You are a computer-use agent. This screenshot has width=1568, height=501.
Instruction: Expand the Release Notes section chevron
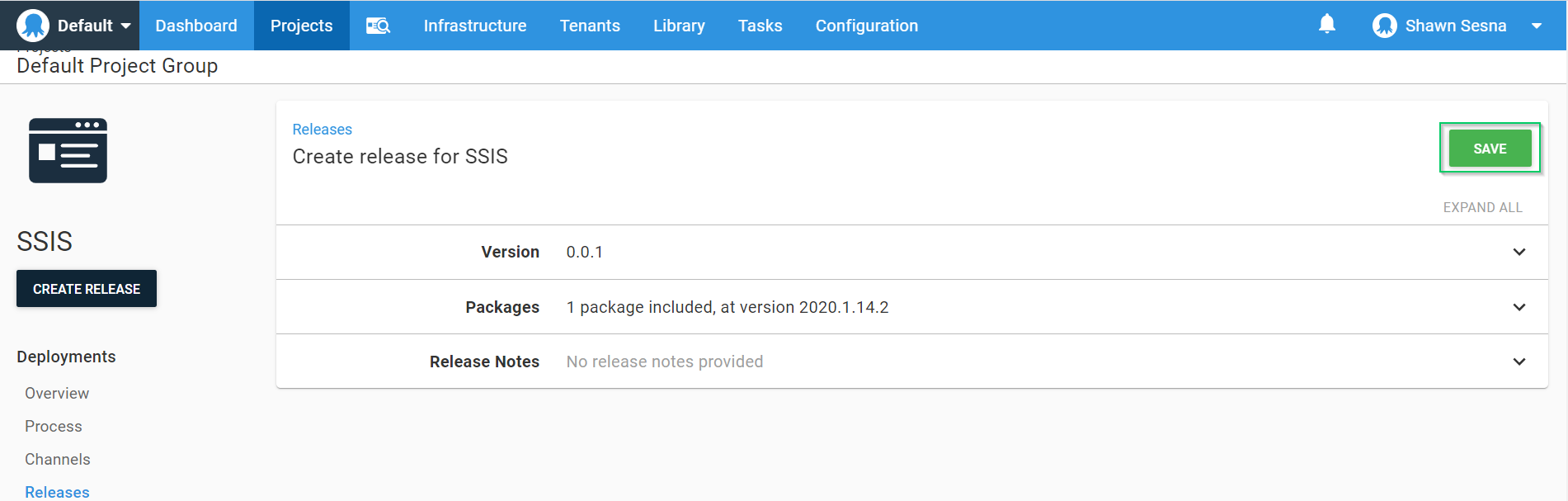pos(1519,362)
